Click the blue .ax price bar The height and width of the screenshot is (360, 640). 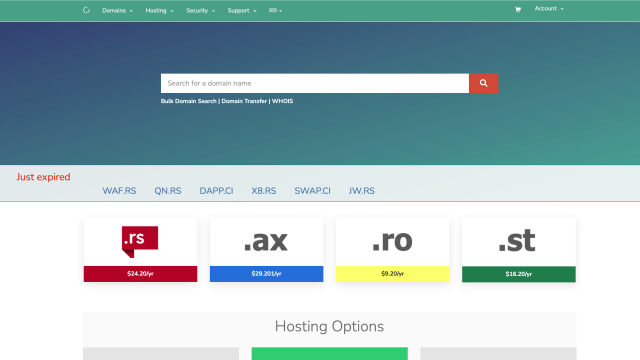pyautogui.click(x=267, y=274)
